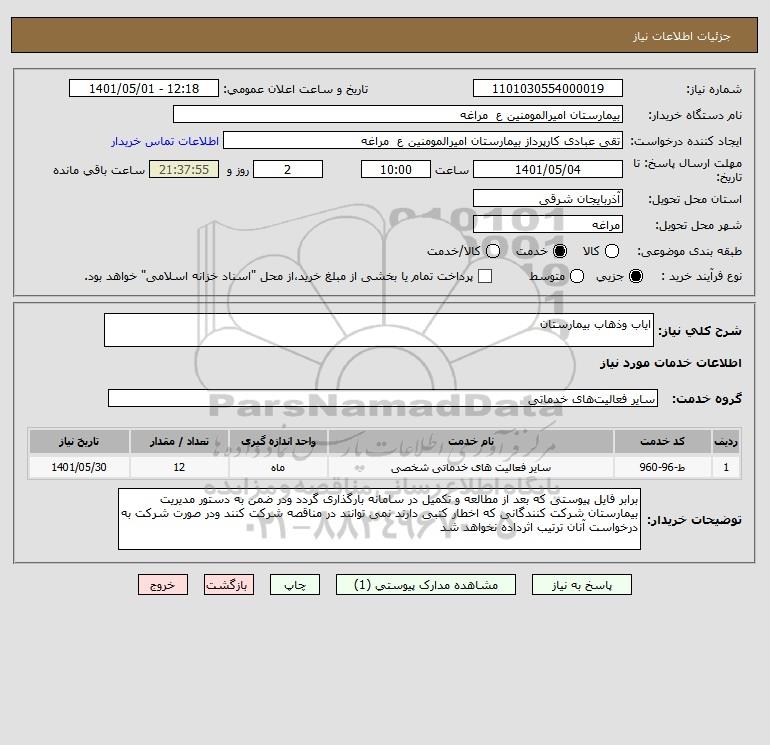Click the delivery province field آذربایجان شرقی
Viewport: 770px width, 745px height.
(548, 198)
